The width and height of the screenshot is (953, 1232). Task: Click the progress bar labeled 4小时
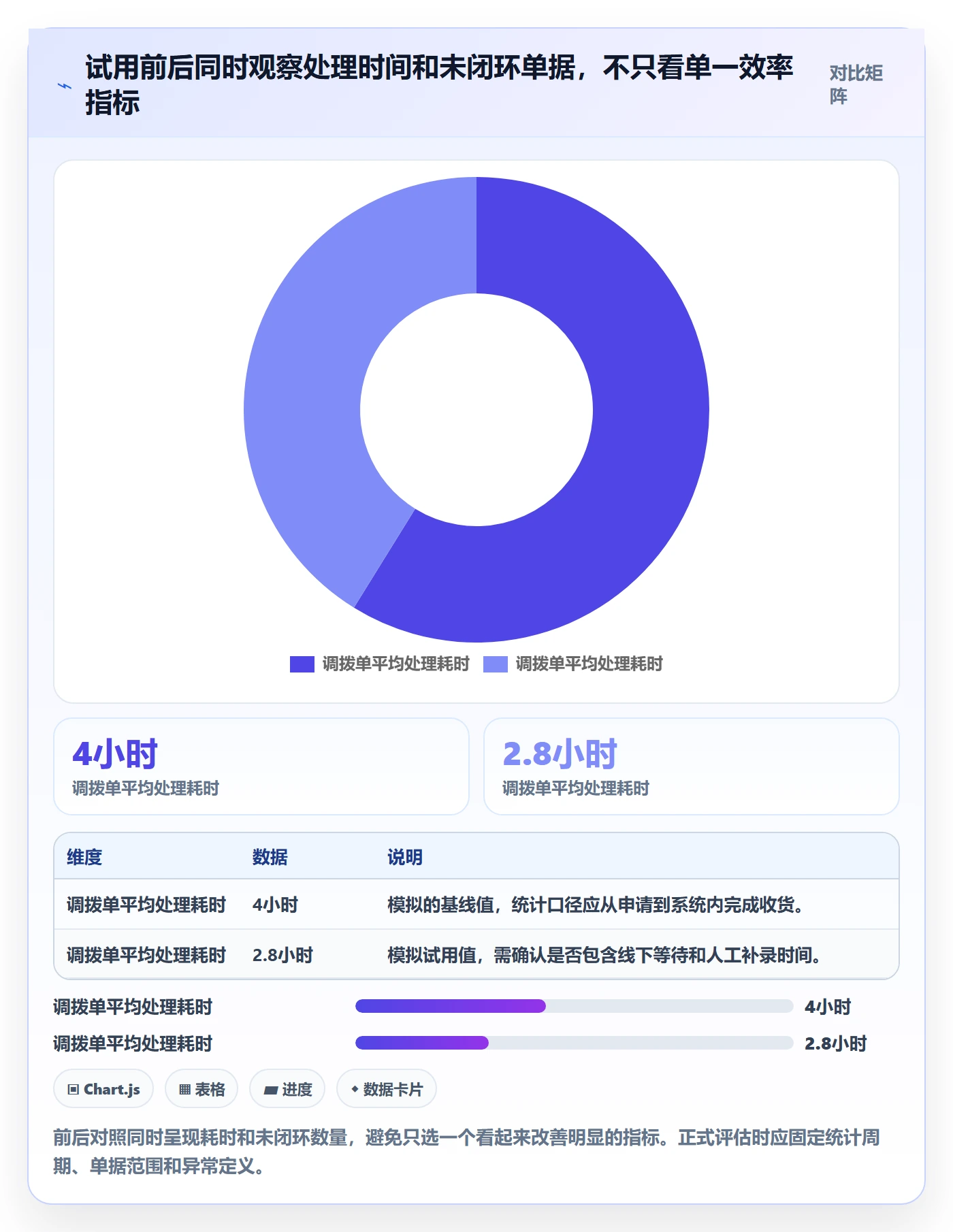pos(574,1006)
